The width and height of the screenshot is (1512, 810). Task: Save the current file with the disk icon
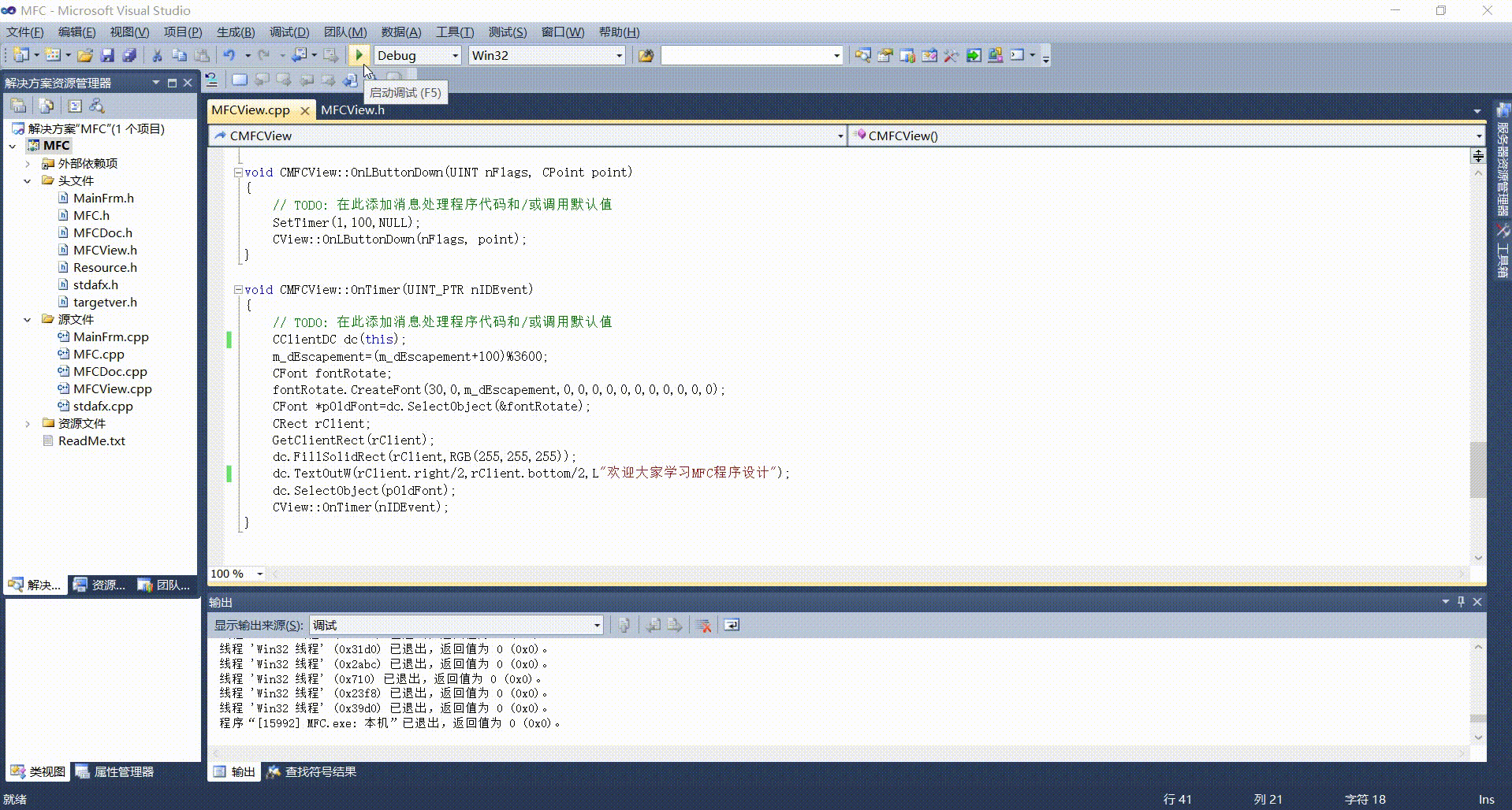coord(107,55)
